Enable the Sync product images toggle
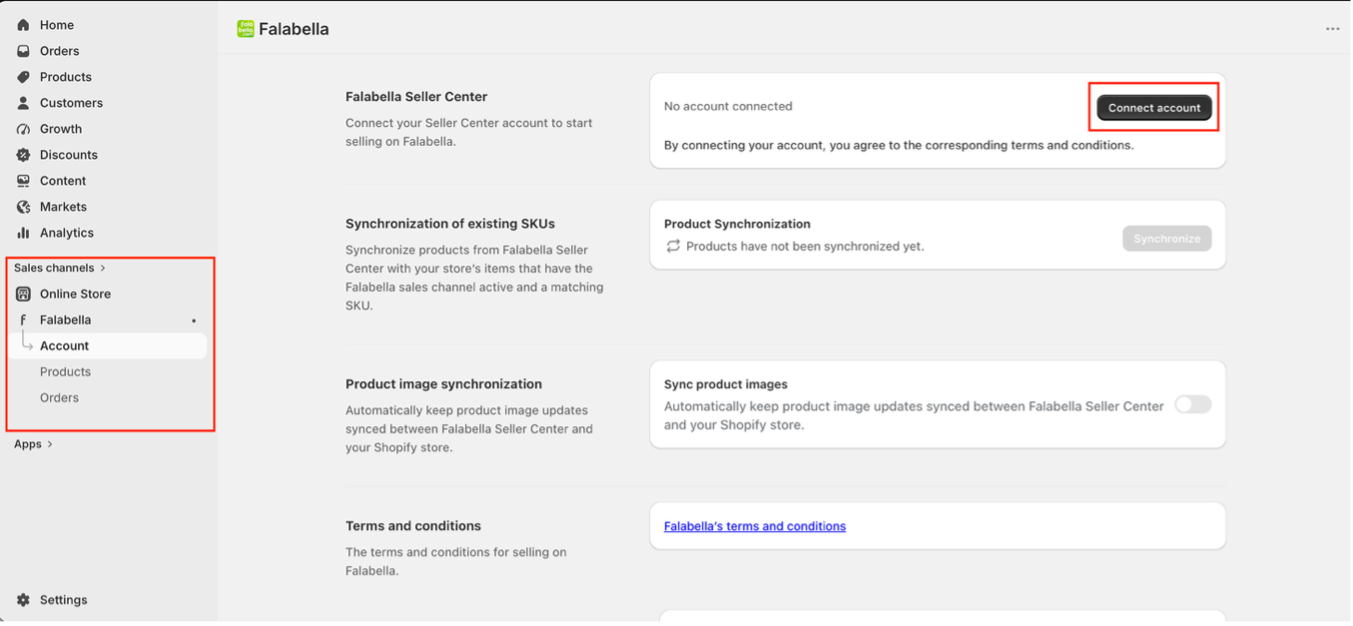The image size is (1353, 626). pyautogui.click(x=1193, y=404)
